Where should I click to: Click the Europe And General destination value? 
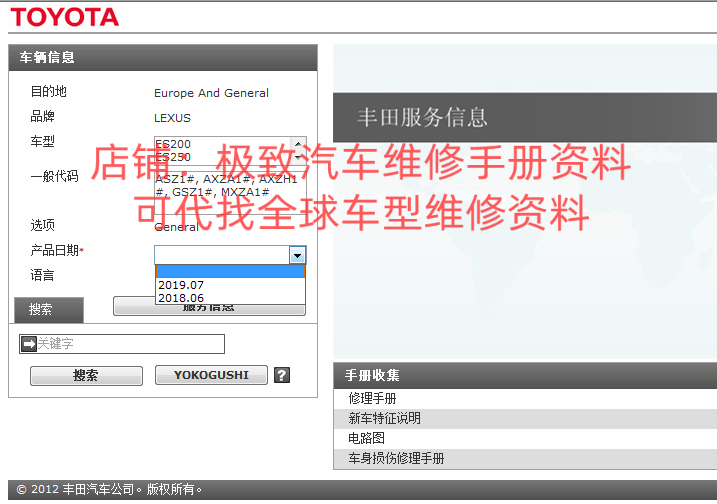pos(211,93)
